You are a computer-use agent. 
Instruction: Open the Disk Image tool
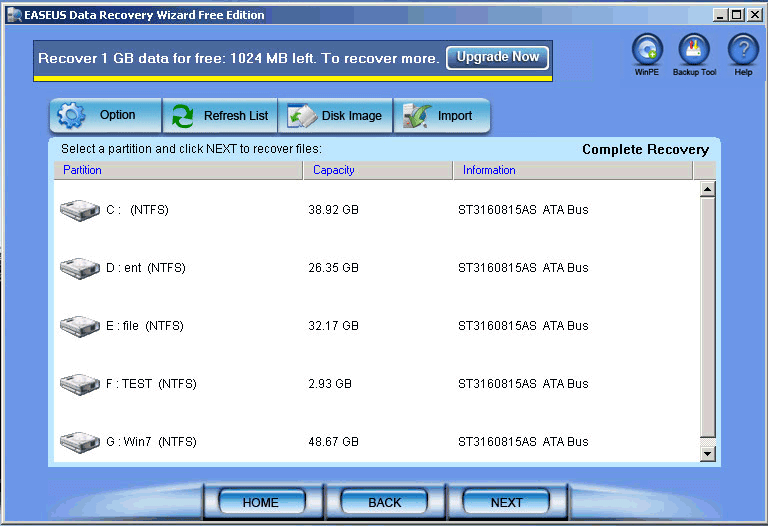tap(335, 116)
